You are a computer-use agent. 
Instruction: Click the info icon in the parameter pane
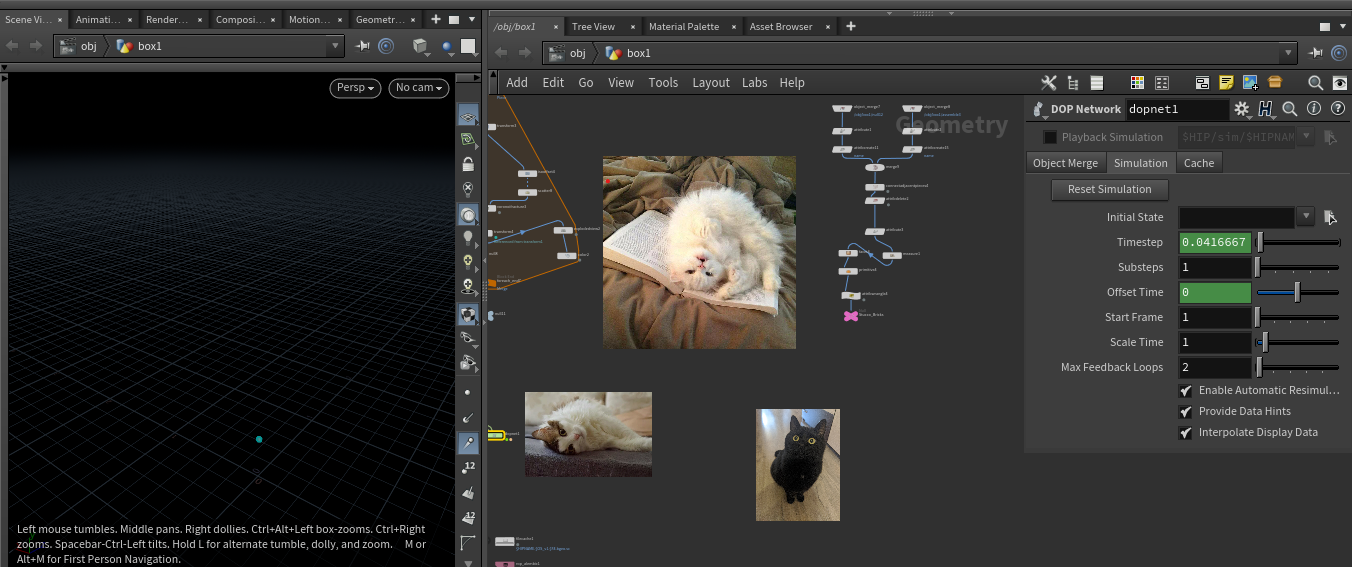tap(1314, 109)
